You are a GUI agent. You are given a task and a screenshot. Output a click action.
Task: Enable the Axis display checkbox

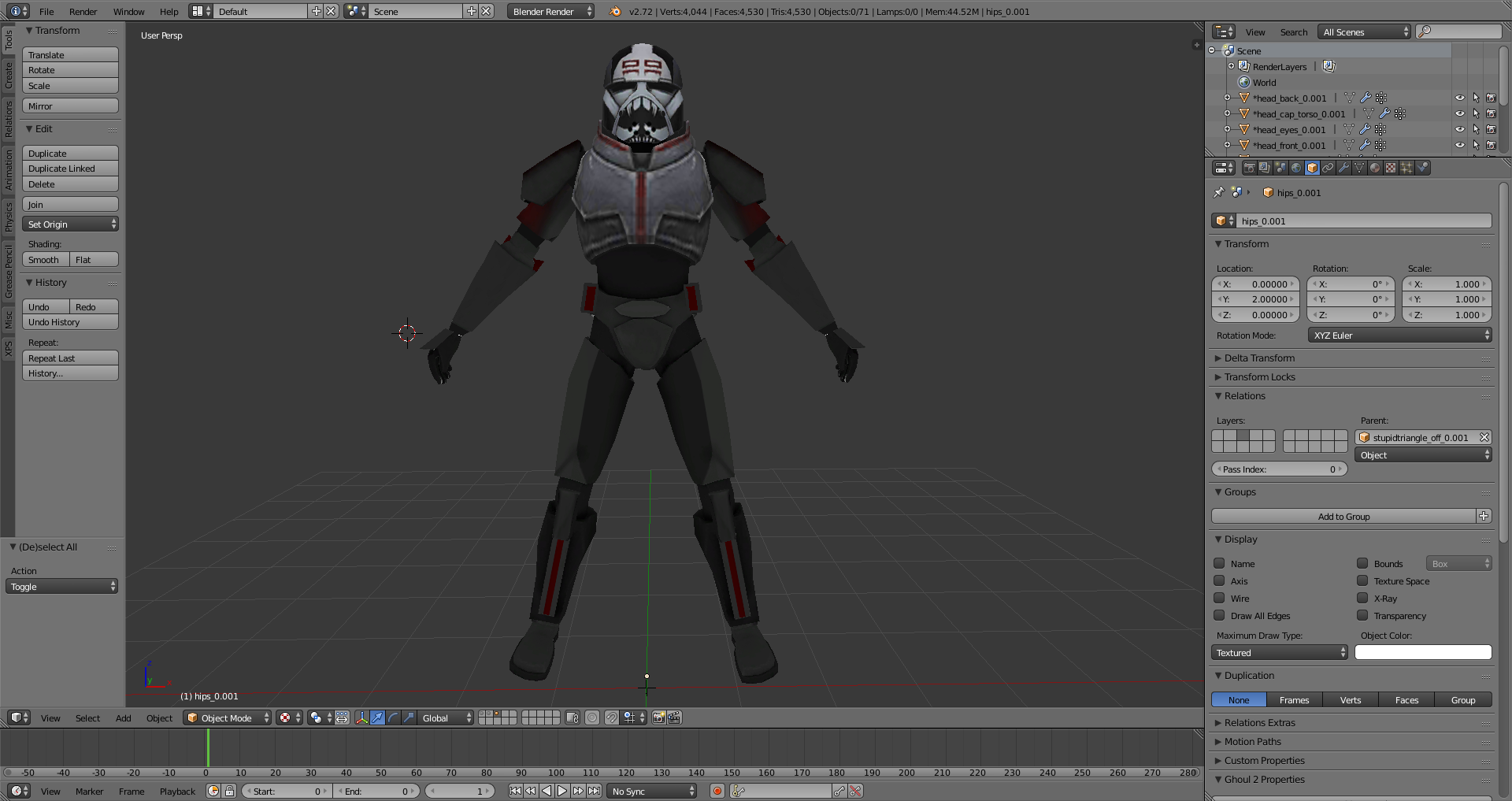click(x=1219, y=580)
